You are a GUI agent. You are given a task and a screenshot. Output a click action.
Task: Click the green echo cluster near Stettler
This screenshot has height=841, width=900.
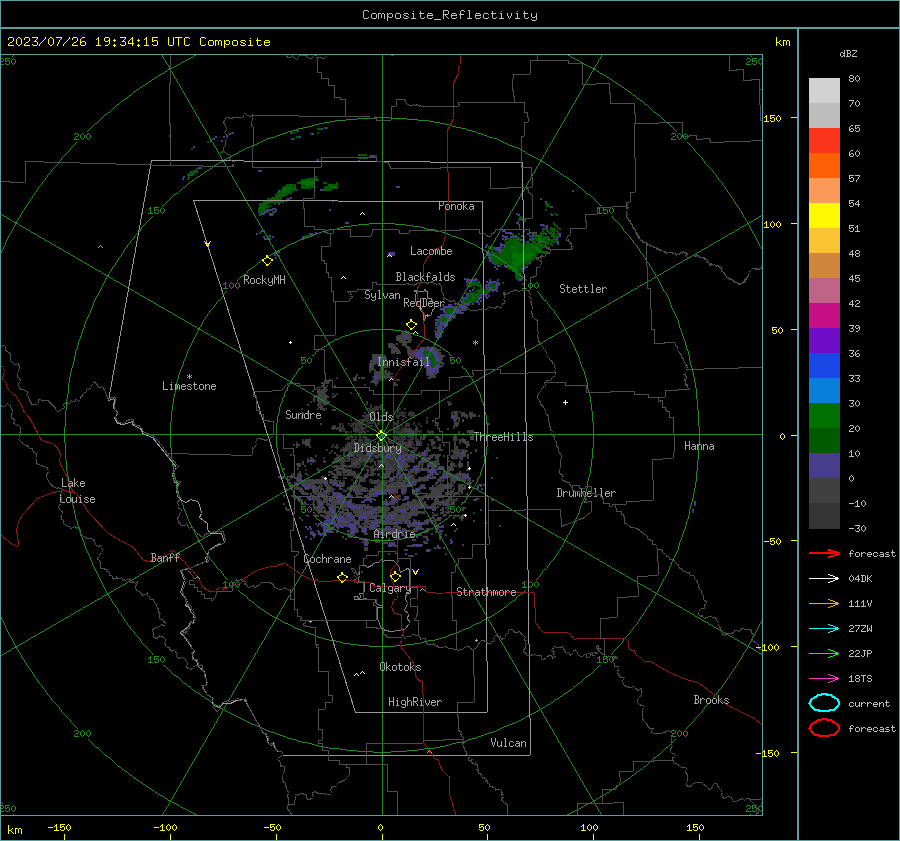pos(519,251)
